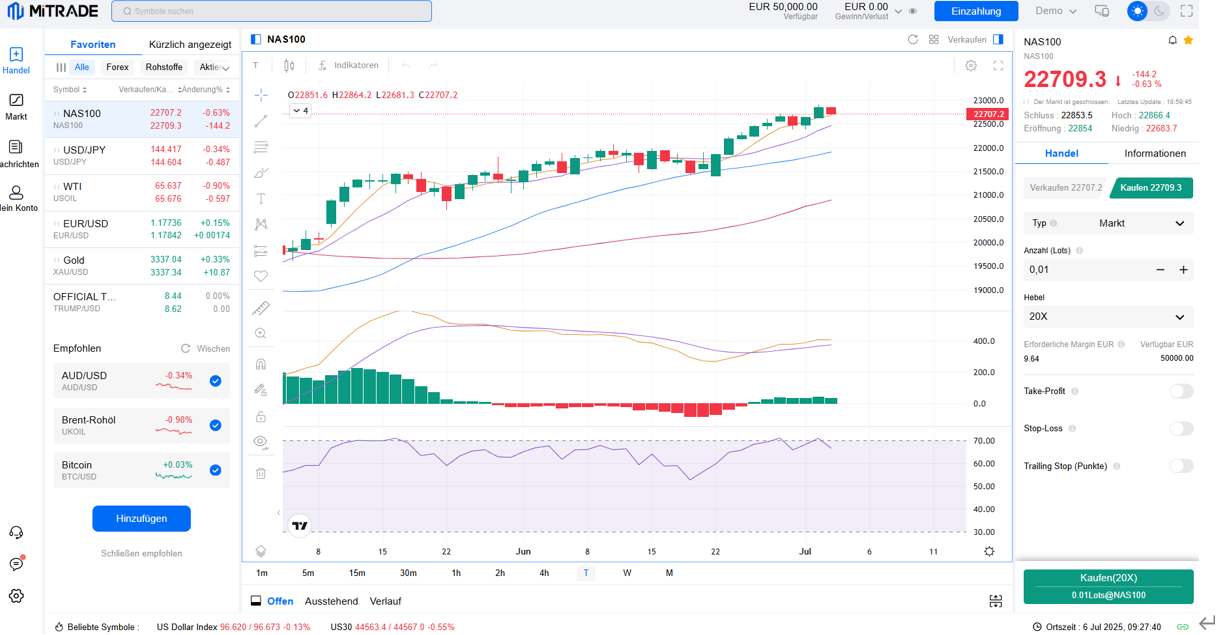Open the object tree layers icon
Image resolution: width=1217 pixels, height=635 pixels.
point(261,551)
